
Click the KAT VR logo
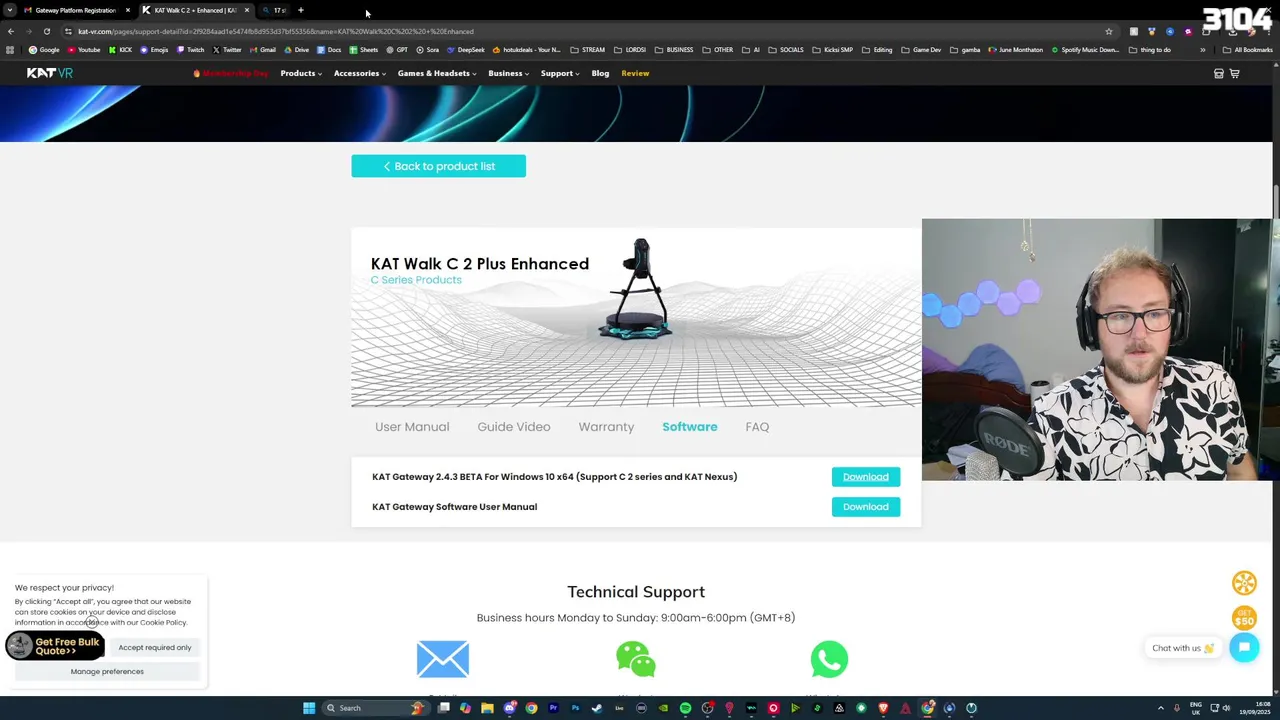[x=49, y=73]
